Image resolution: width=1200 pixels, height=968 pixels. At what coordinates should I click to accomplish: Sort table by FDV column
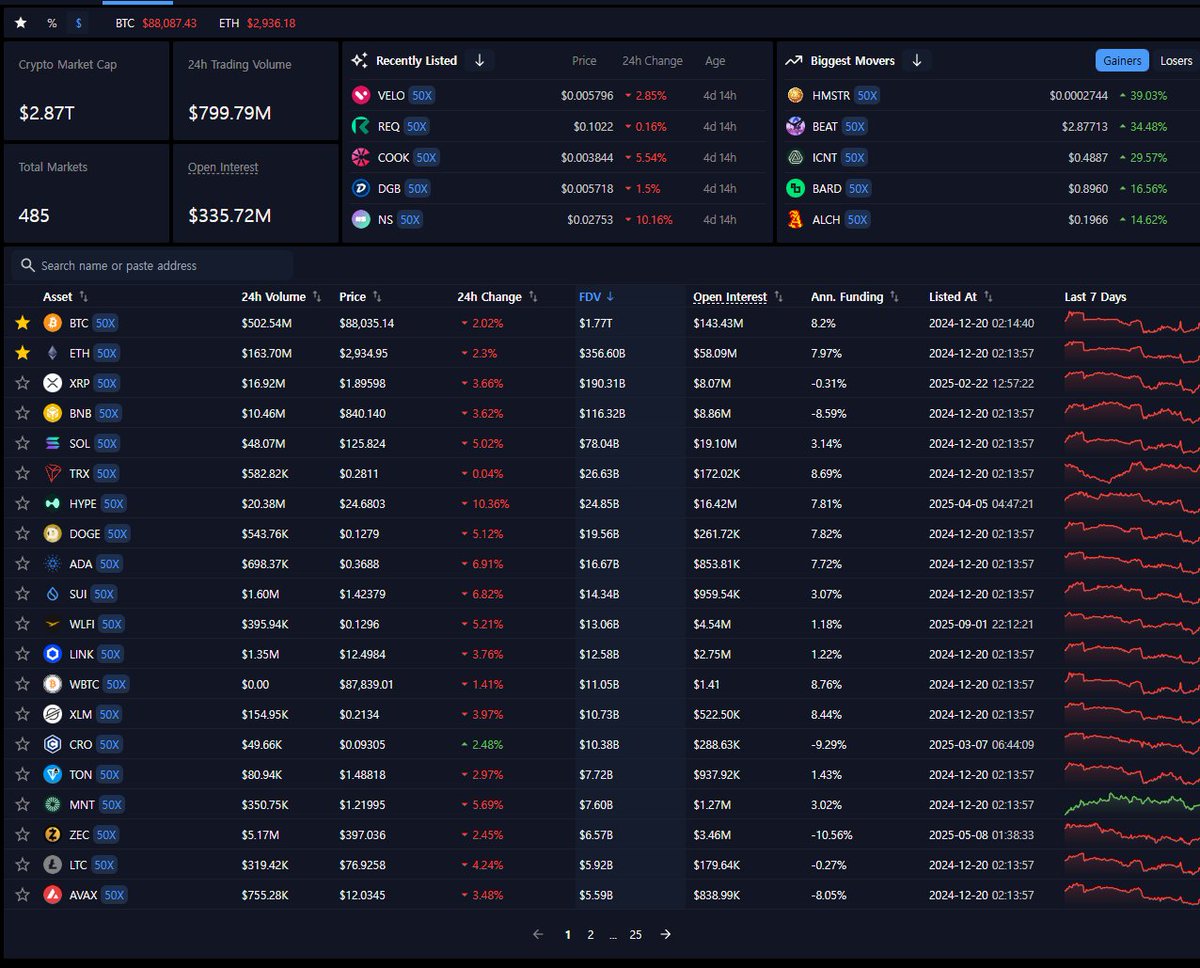click(596, 297)
